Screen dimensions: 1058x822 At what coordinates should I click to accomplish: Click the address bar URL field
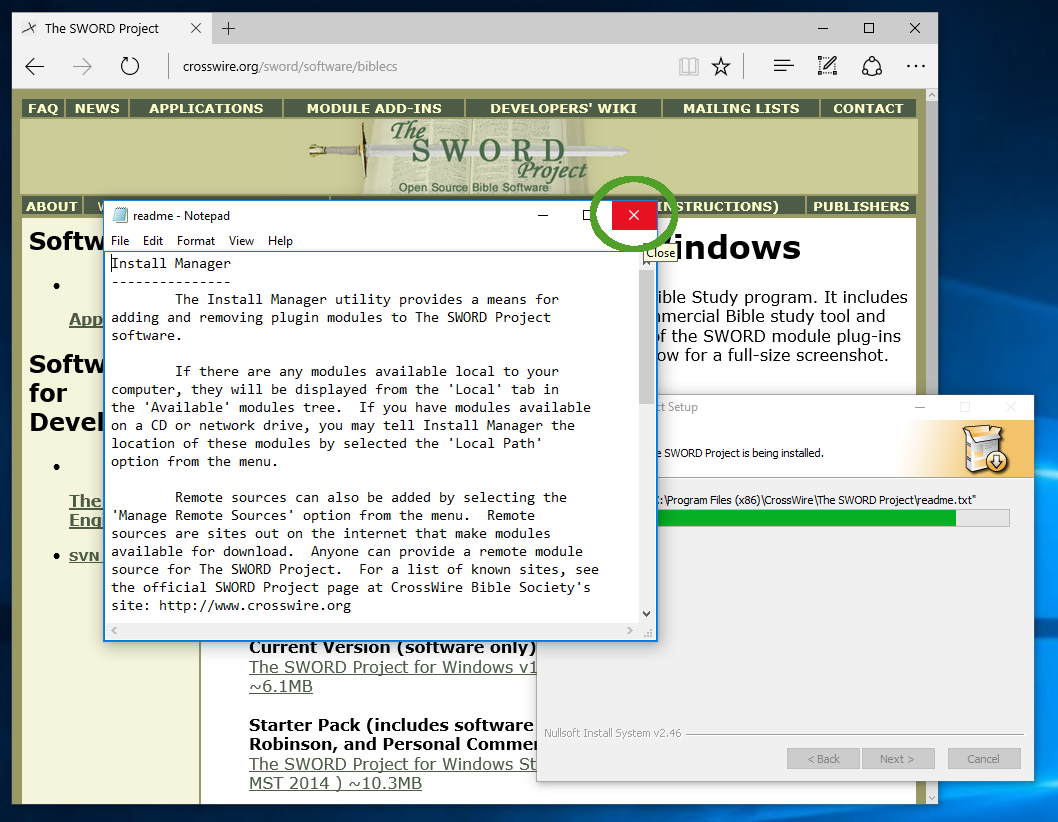coord(420,67)
